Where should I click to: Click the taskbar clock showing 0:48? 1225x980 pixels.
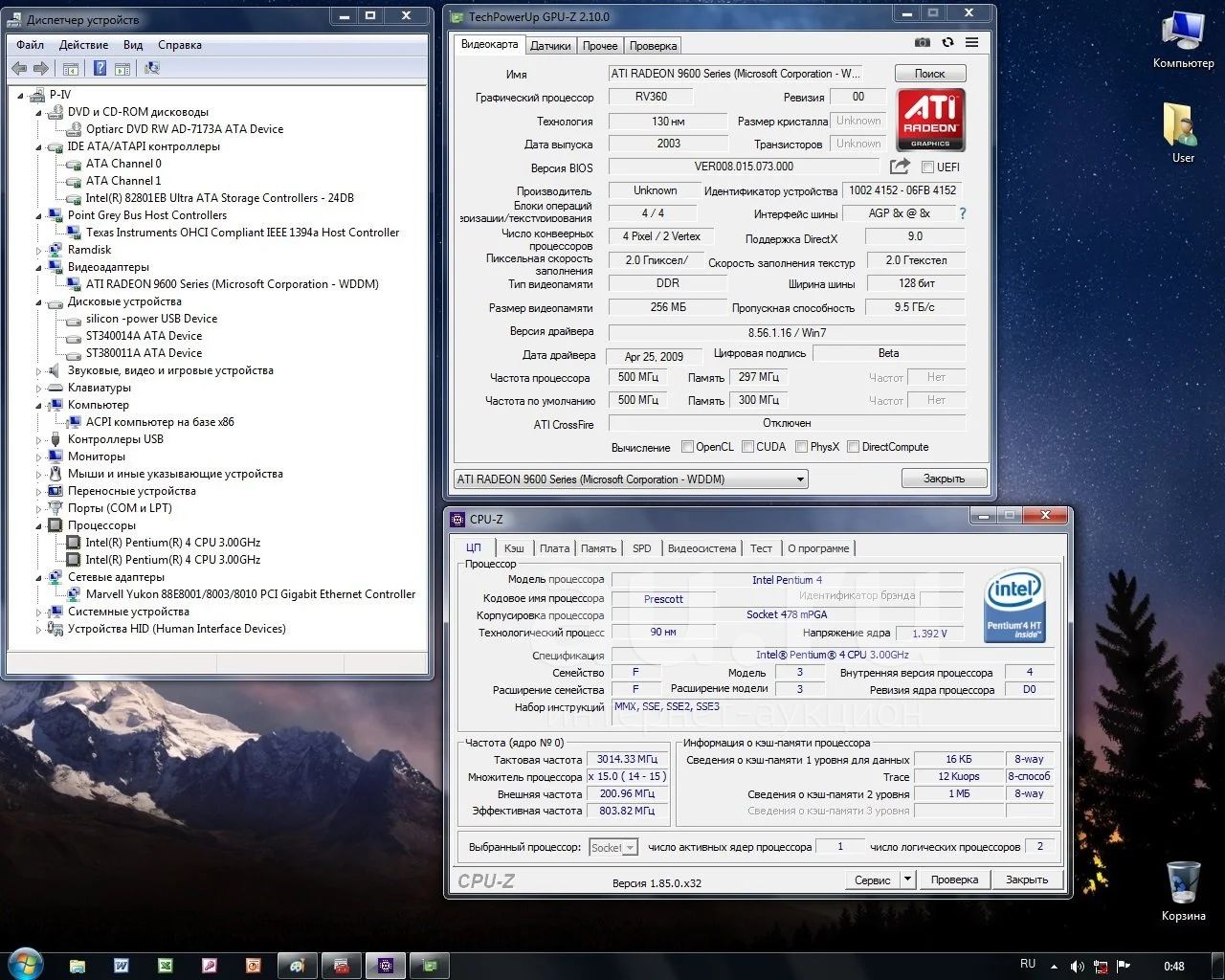pyautogui.click(x=1174, y=967)
